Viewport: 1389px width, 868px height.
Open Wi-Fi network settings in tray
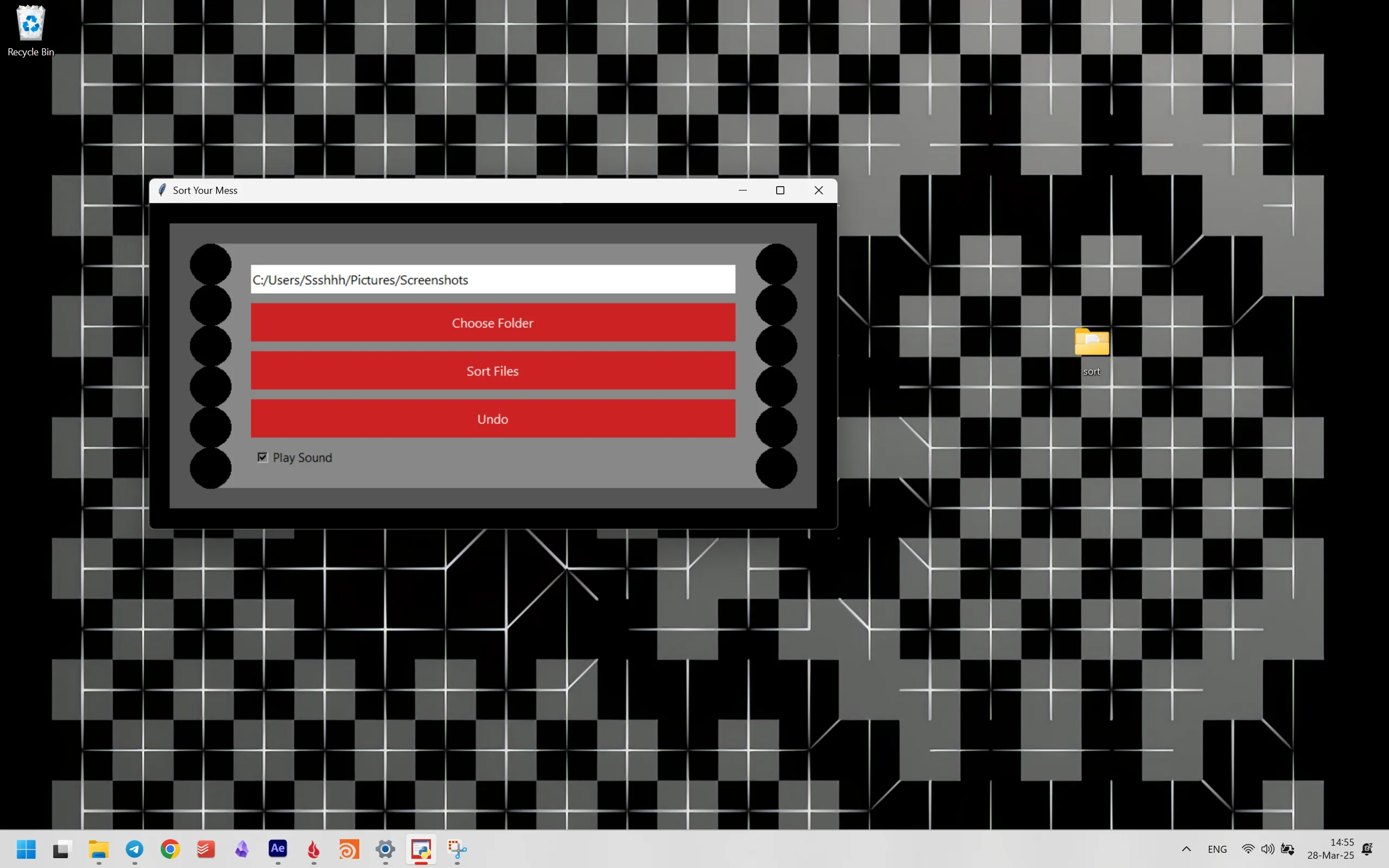tap(1248, 849)
